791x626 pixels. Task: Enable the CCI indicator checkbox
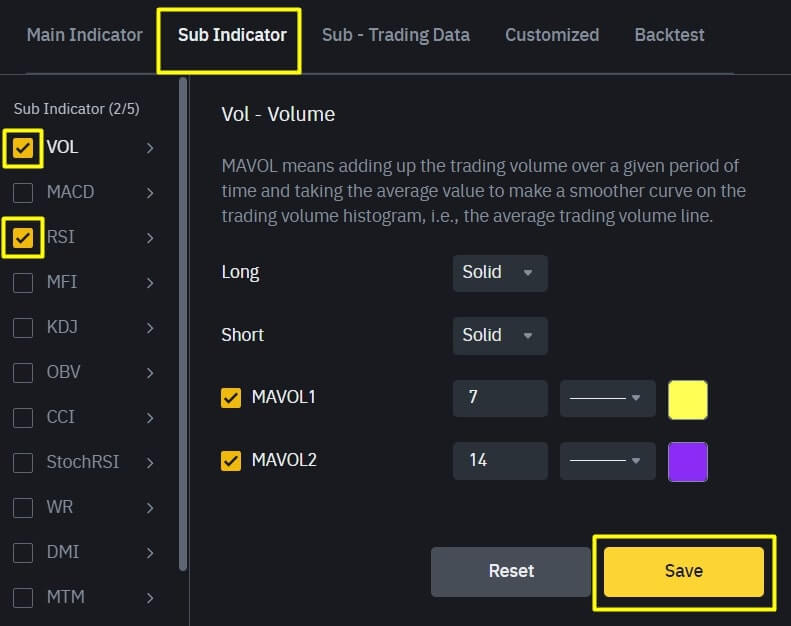pyautogui.click(x=23, y=418)
